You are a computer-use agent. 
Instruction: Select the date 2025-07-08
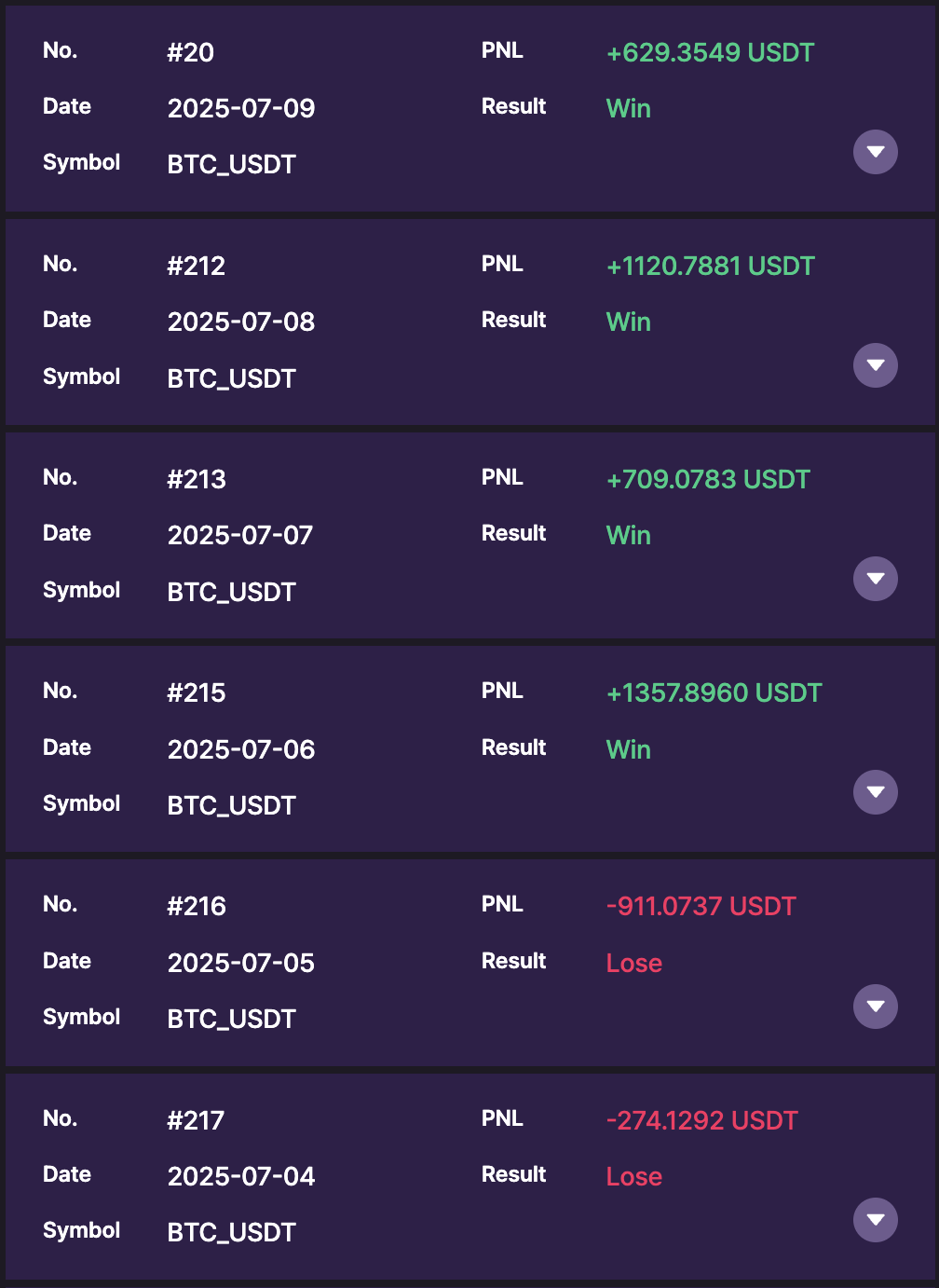241,322
